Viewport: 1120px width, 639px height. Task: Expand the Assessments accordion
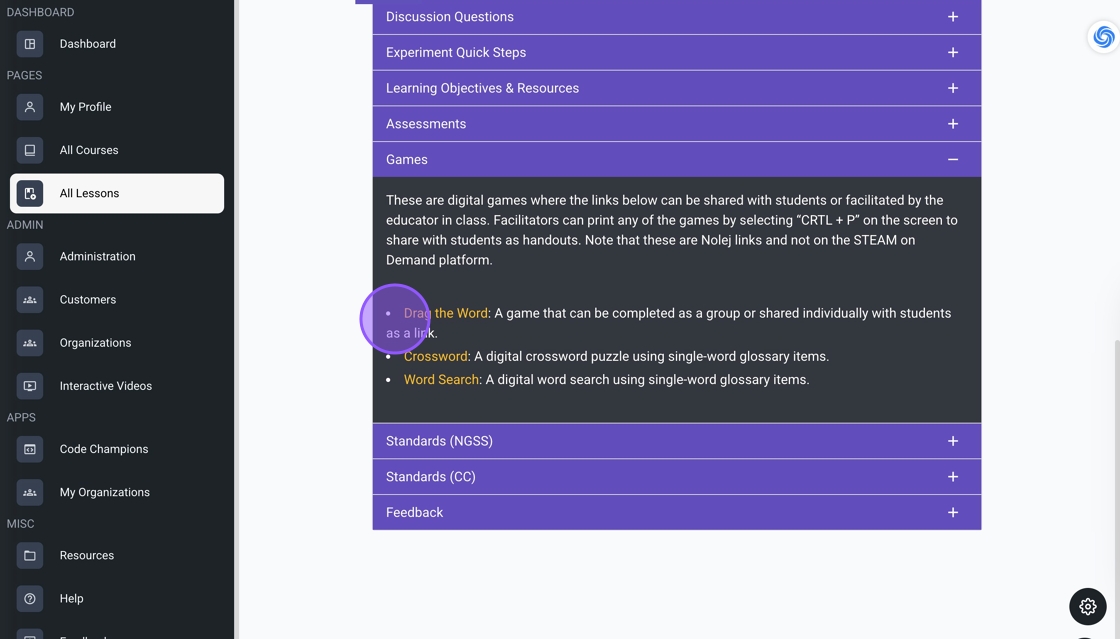pos(952,124)
